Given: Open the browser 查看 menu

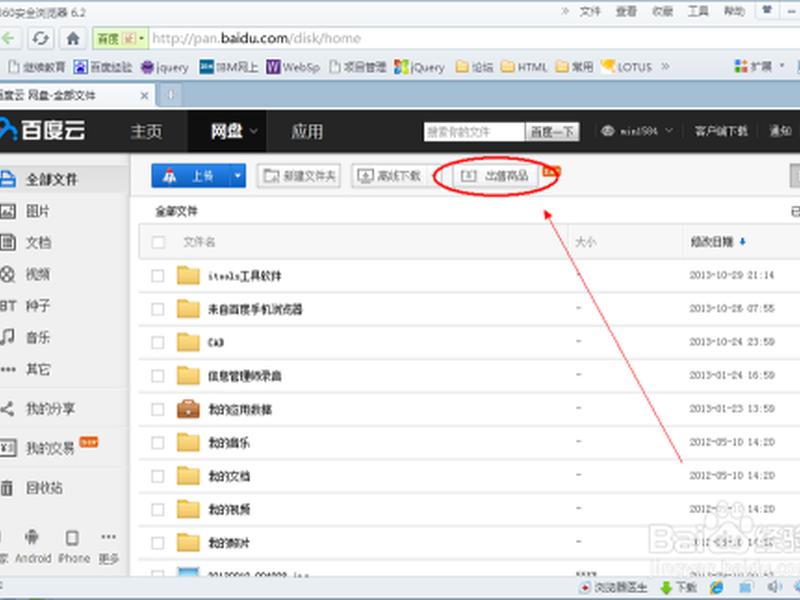Looking at the screenshot, I should click(x=626, y=11).
